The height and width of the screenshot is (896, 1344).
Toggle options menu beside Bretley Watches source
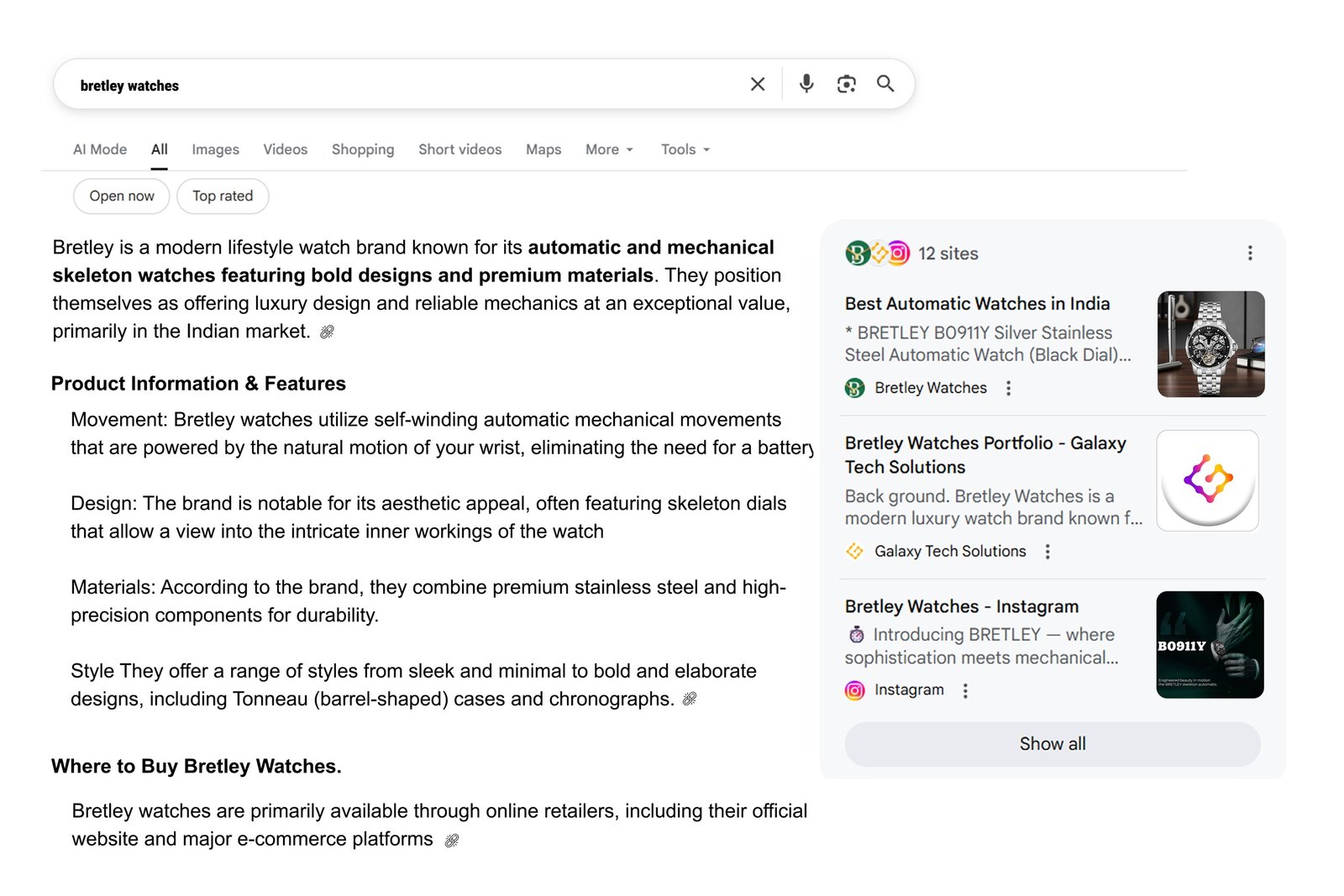point(1008,388)
